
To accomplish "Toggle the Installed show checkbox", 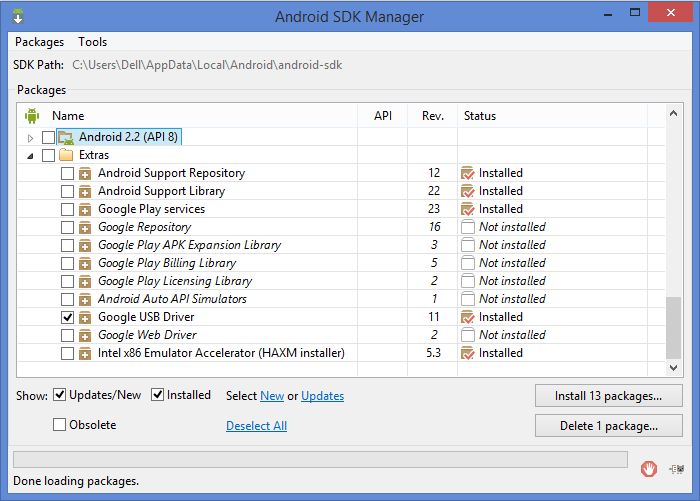I will click(x=157, y=395).
